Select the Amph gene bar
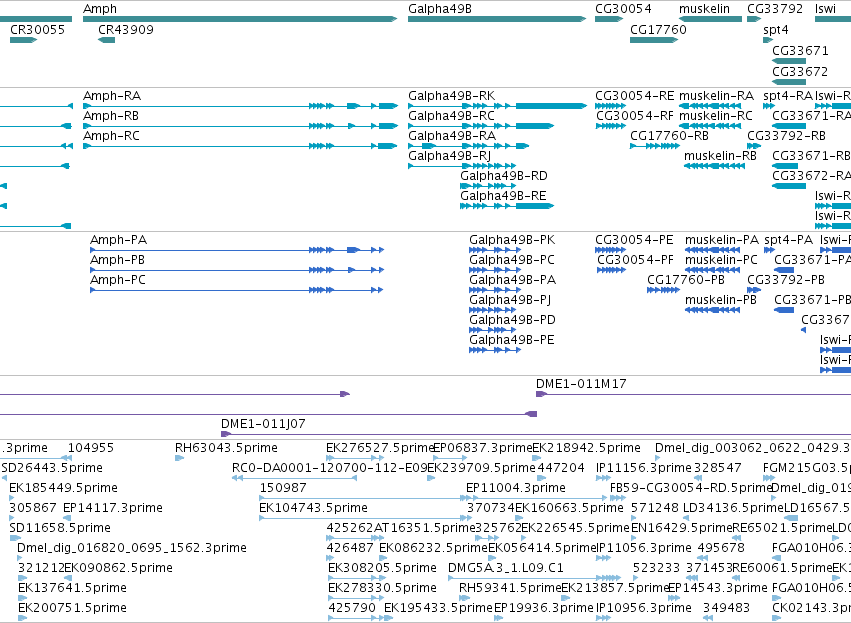 coord(240,19)
